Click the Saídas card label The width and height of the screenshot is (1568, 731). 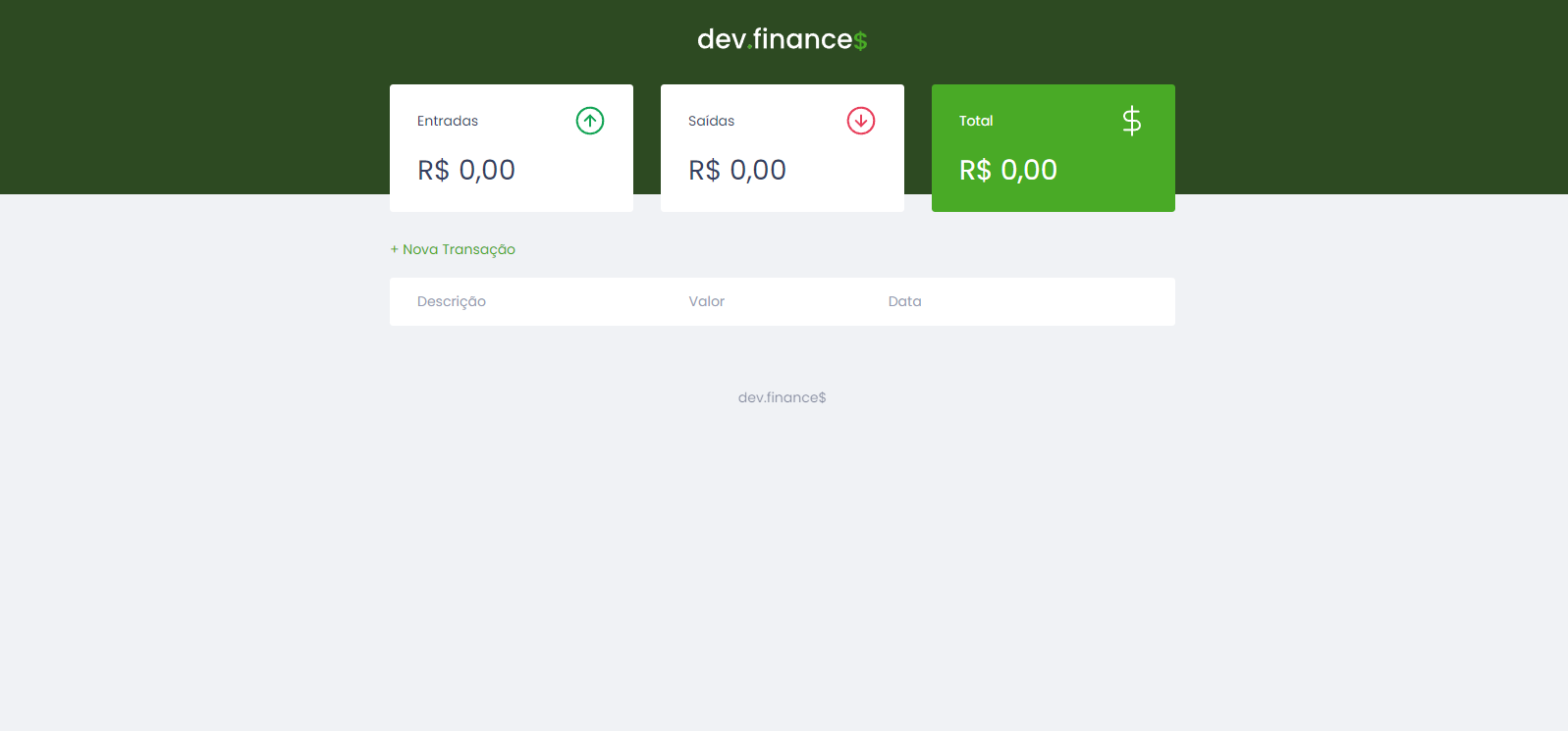coord(712,121)
